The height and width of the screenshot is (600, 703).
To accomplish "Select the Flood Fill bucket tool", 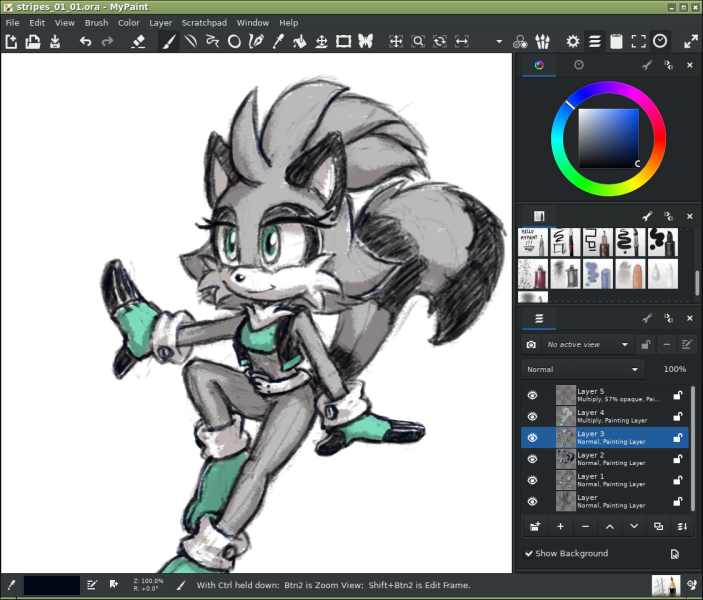I will click(x=299, y=42).
